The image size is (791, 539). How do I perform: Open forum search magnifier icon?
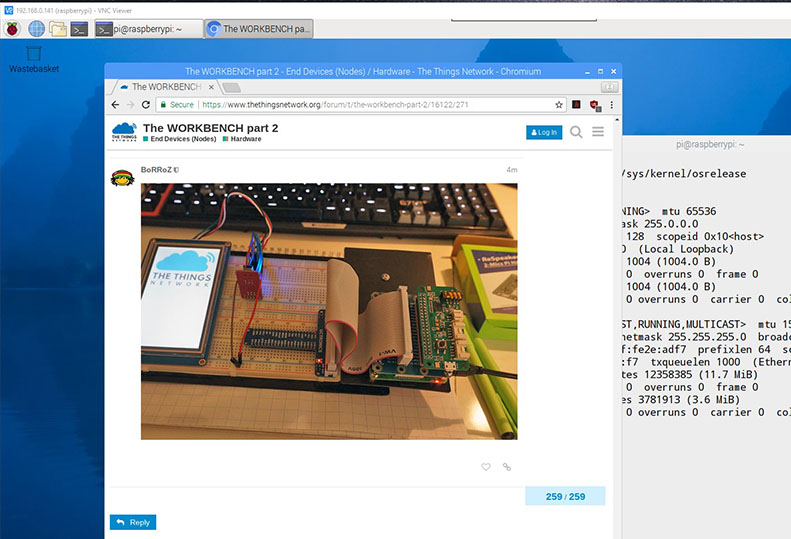pos(576,132)
